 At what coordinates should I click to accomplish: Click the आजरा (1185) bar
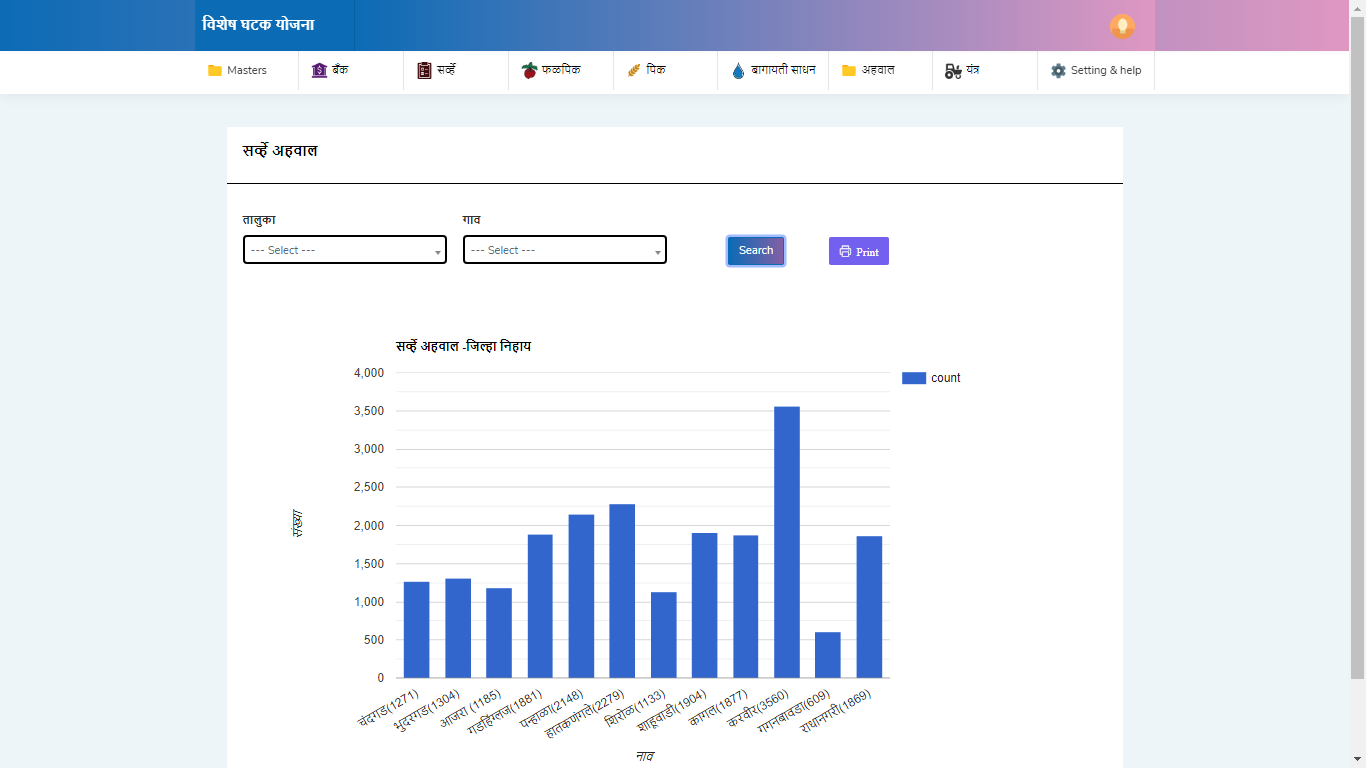(499, 633)
